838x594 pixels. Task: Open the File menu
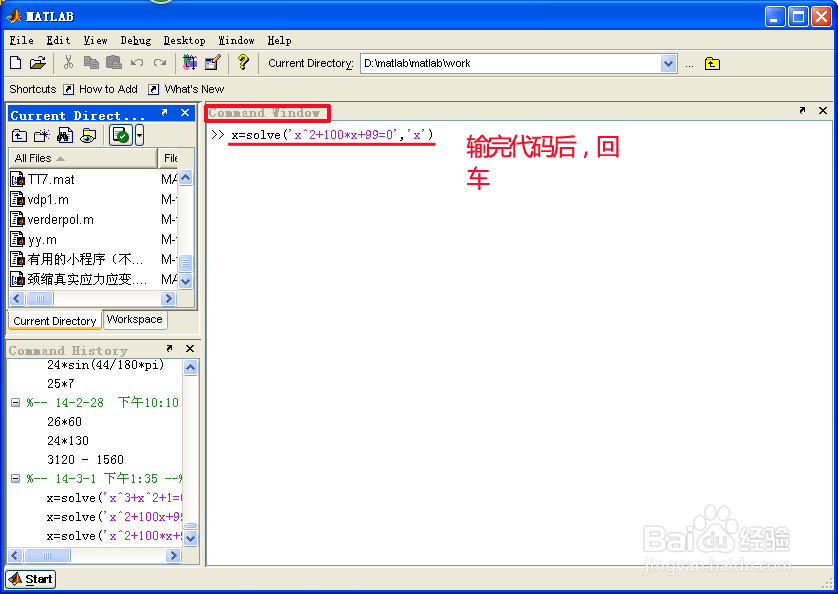[21, 41]
